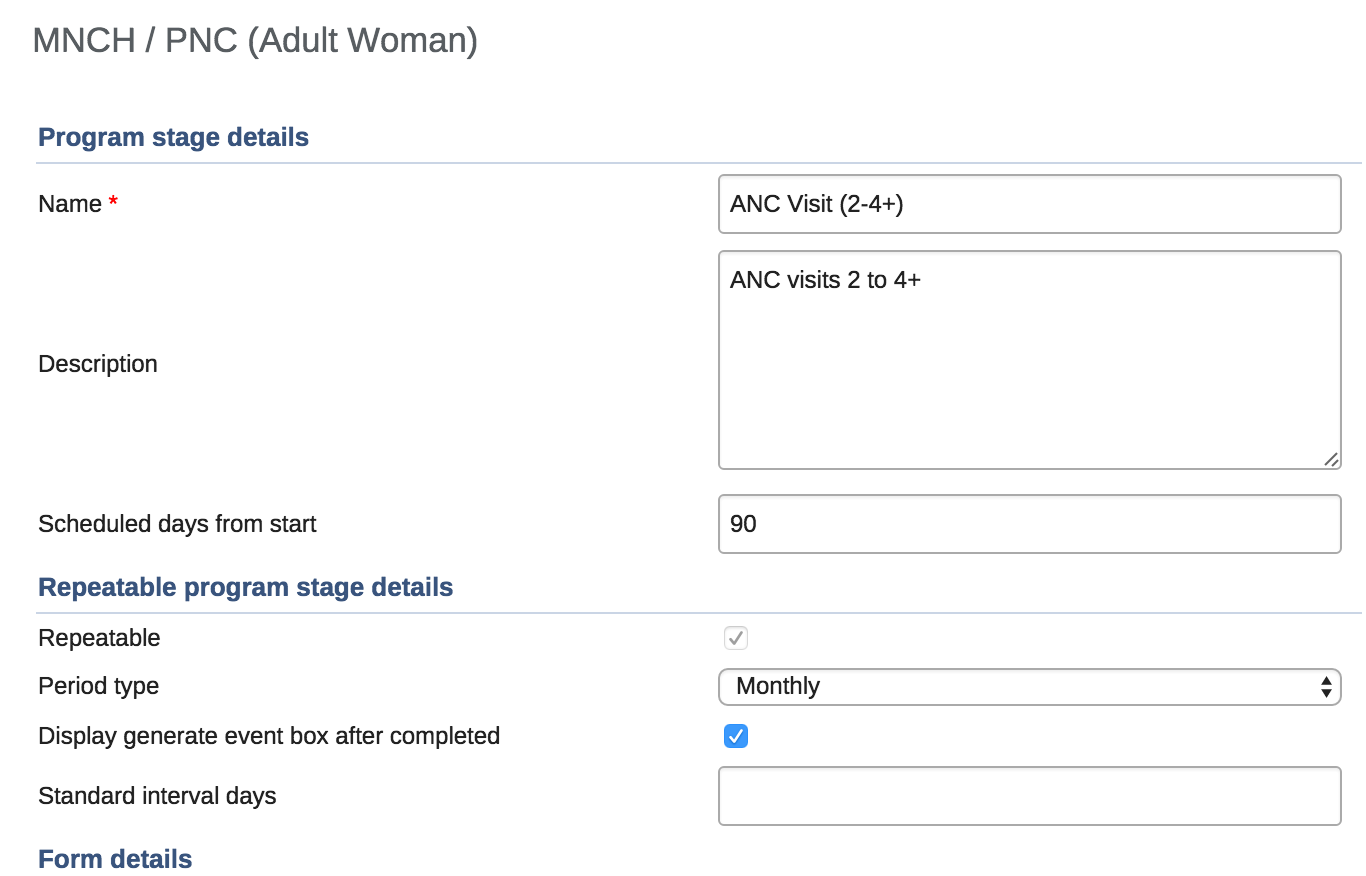Click the Description textarea resize handle
This screenshot has height=876, width=1366.
[1331, 459]
